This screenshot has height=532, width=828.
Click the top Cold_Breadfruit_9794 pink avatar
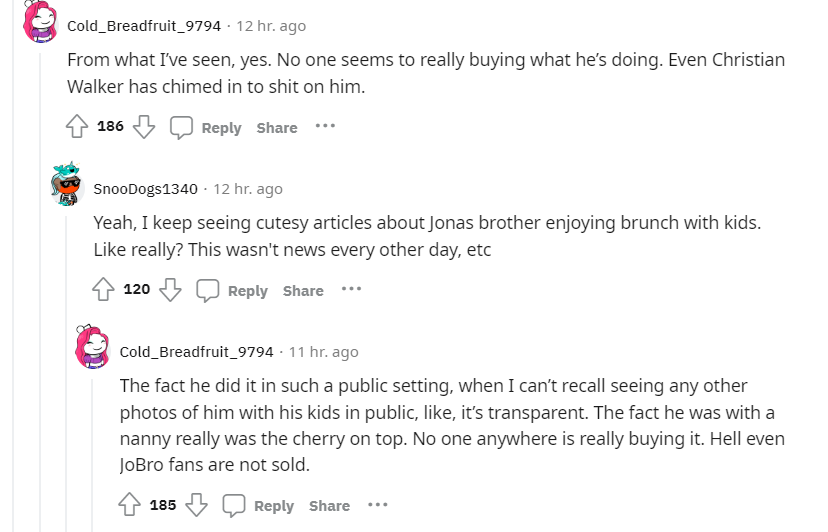41,22
